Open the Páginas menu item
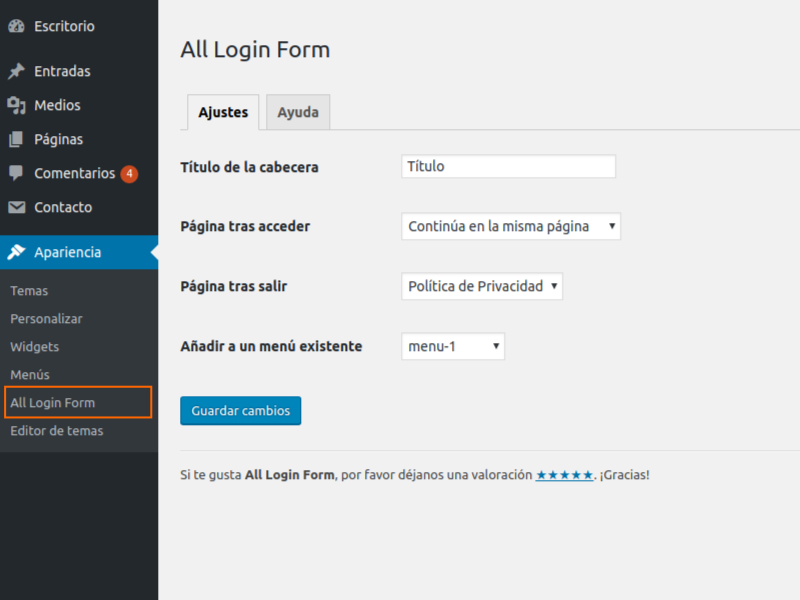The image size is (800, 600). pos(79,139)
